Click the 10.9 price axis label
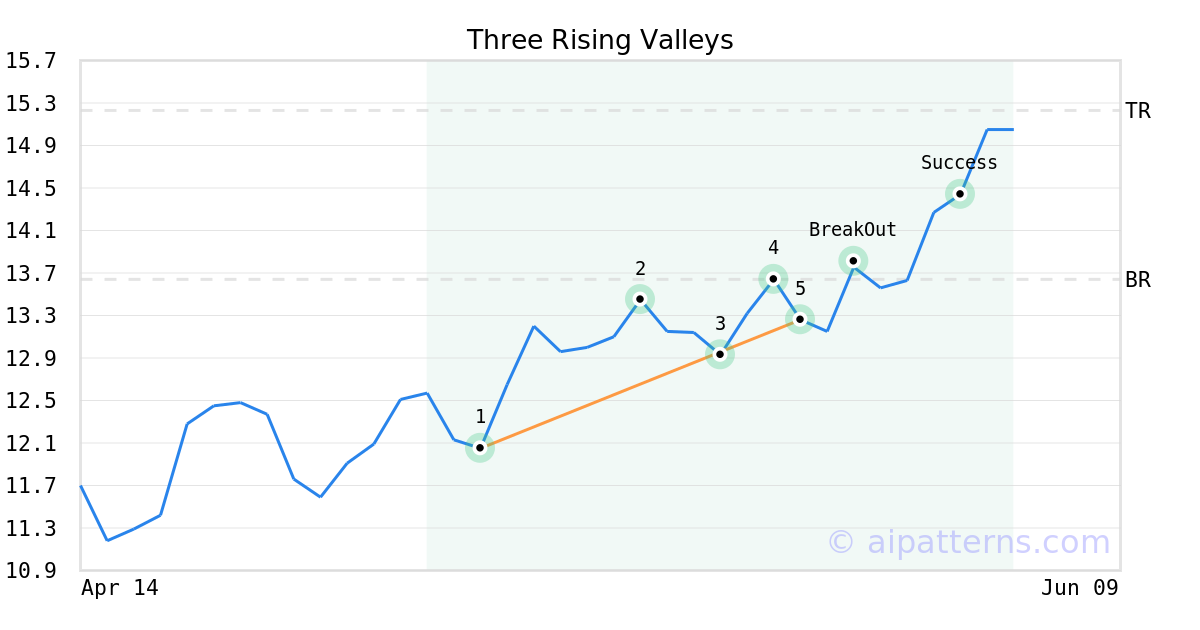Viewport: 1200px width, 630px height. tap(31, 570)
